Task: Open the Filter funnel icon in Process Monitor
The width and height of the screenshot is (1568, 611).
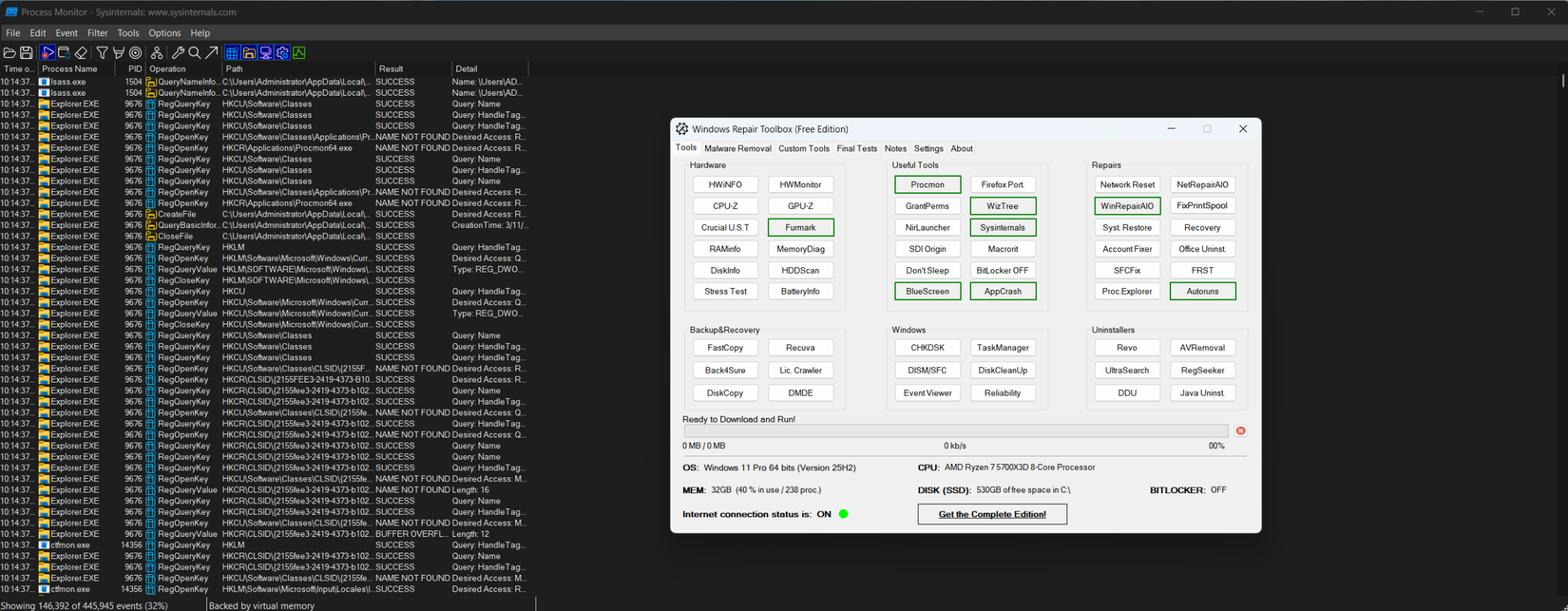Action: (x=102, y=52)
